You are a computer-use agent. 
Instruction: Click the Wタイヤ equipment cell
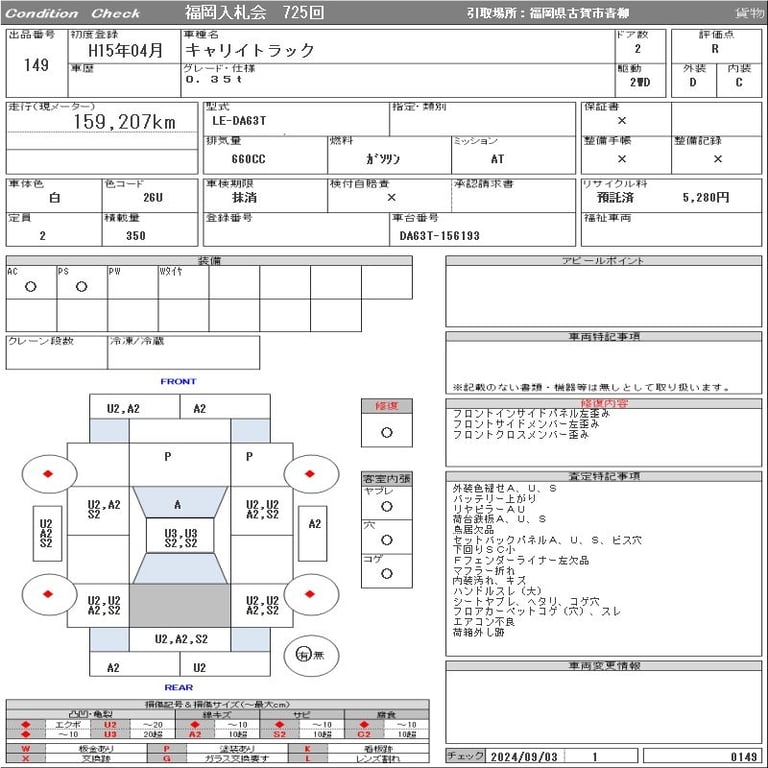[184, 282]
